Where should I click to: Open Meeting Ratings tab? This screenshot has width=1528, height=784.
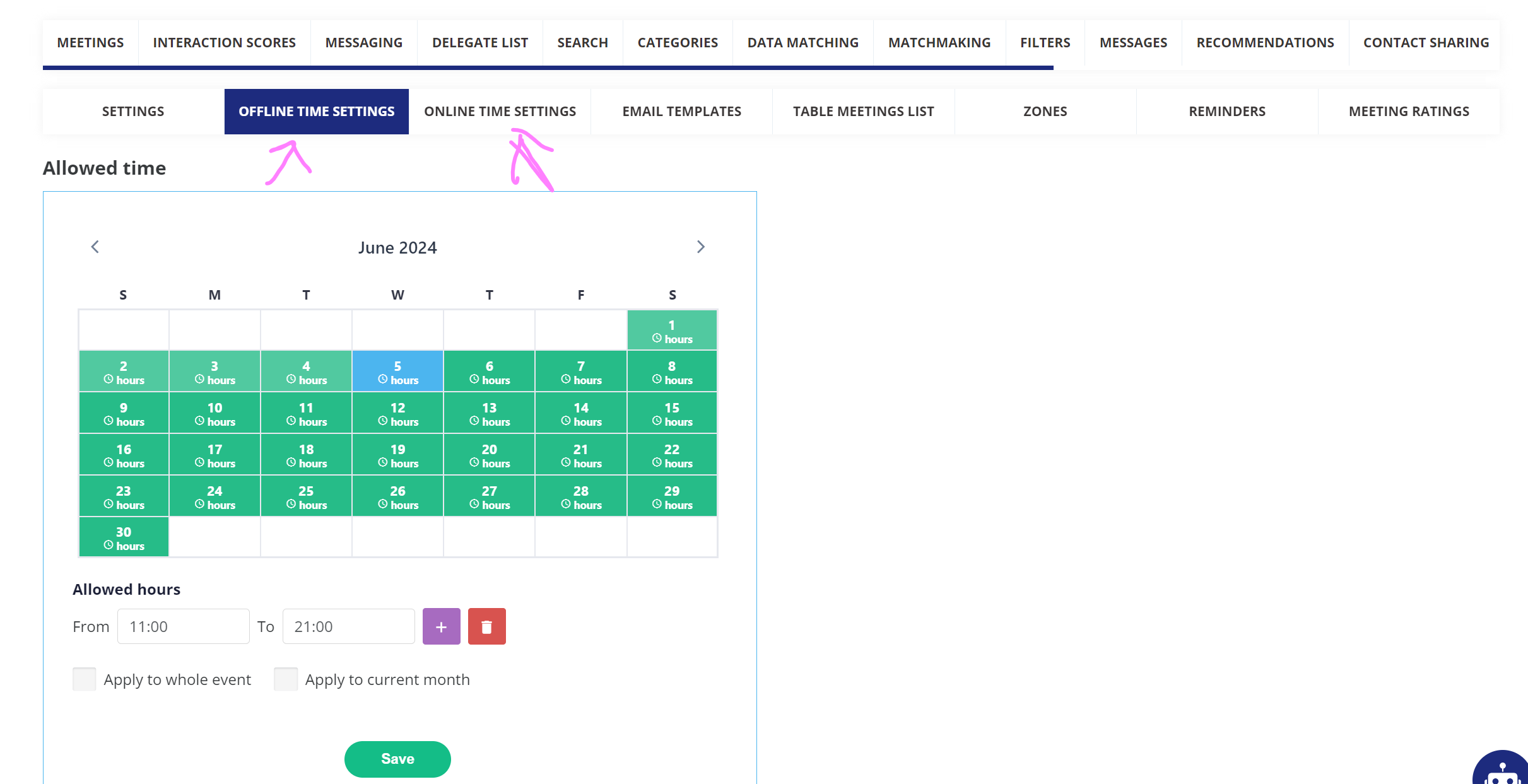point(1408,112)
